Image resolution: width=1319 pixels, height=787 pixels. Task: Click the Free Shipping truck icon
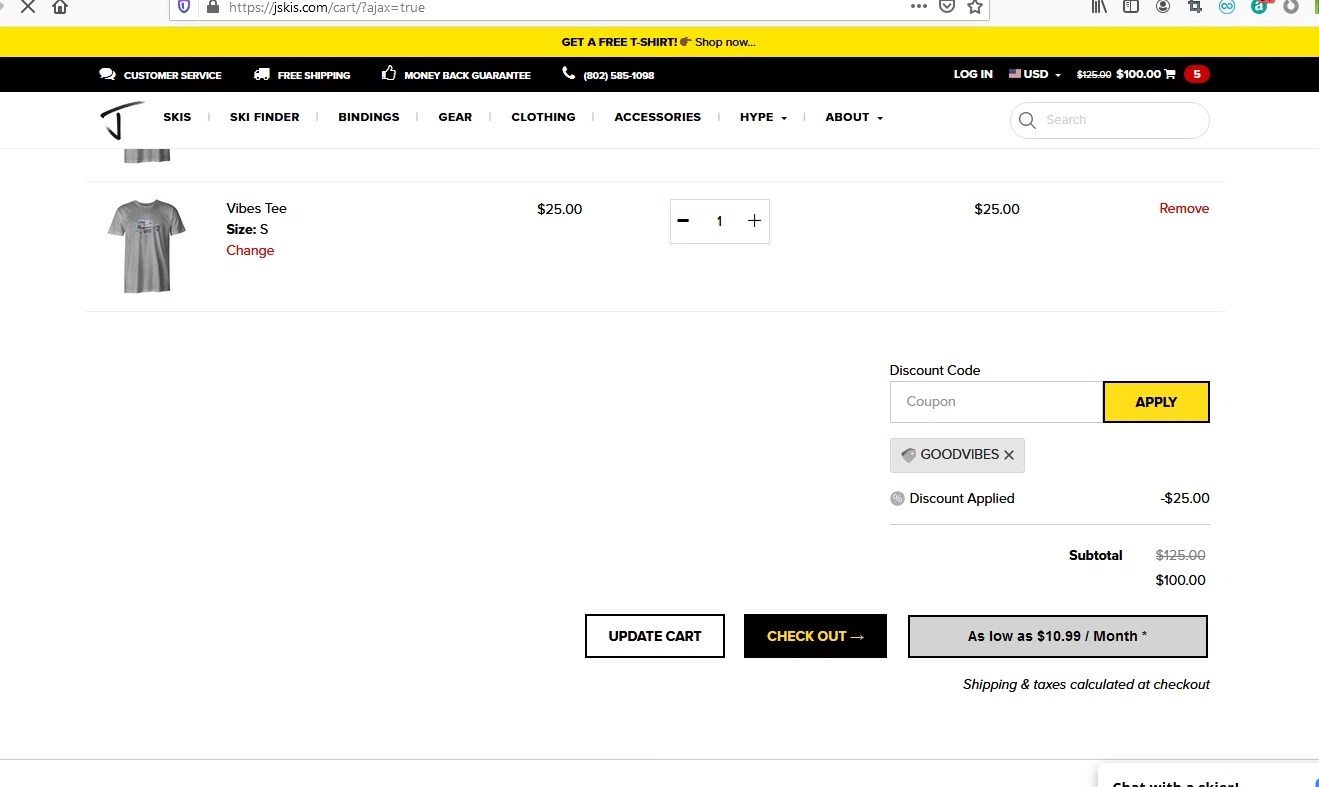click(x=262, y=74)
